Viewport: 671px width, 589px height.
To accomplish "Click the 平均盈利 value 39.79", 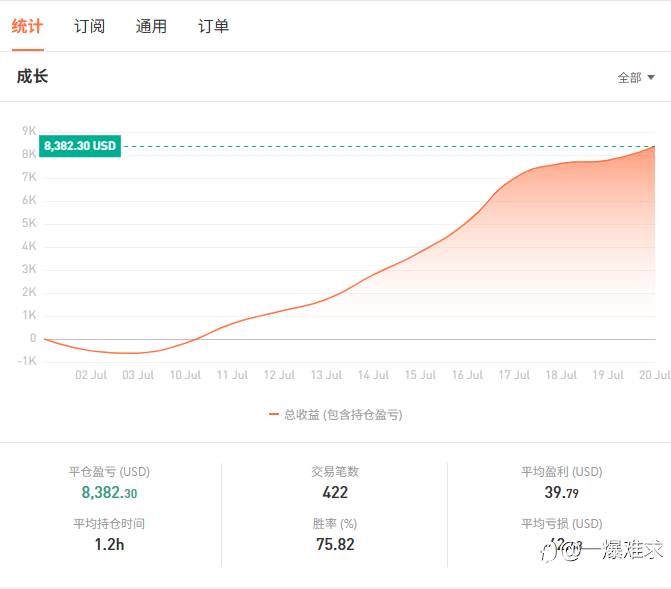I will click(561, 492).
